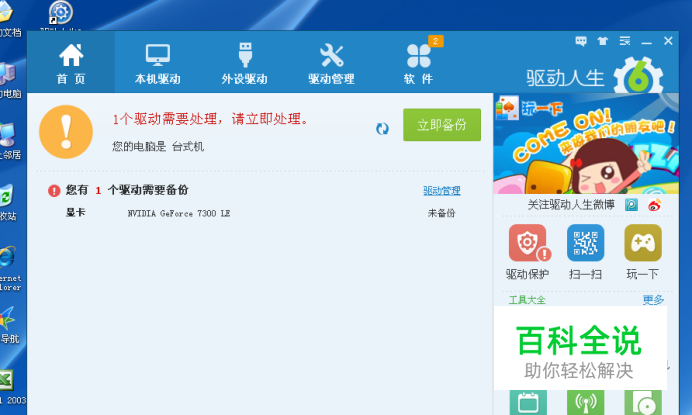Viewport: 692px width, 415px height.
Task: Click the badge 2 on 软件
Action: (436, 41)
